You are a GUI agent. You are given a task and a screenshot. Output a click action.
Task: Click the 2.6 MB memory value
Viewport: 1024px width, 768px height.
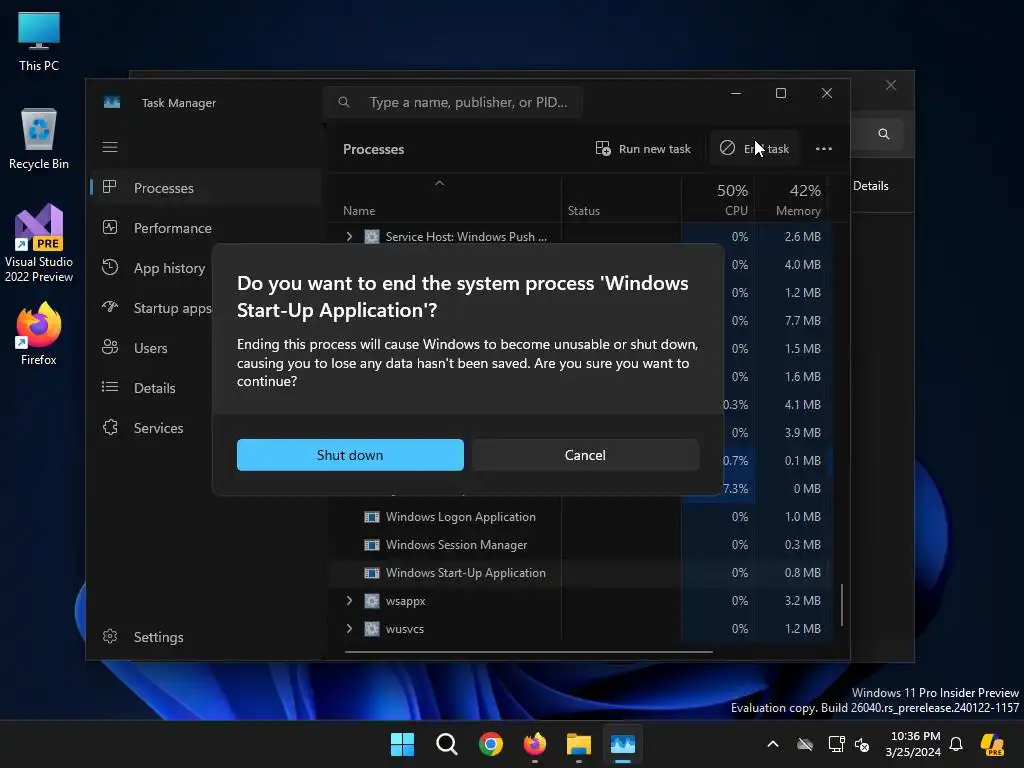[803, 236]
